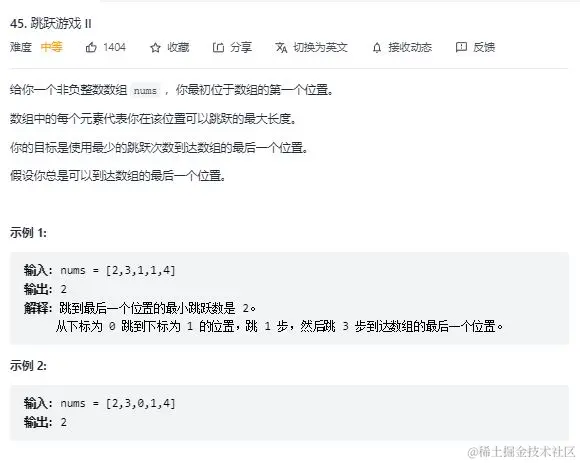The image size is (580, 463).
Task: Open 反馈 feedback link
Action: pos(484,47)
